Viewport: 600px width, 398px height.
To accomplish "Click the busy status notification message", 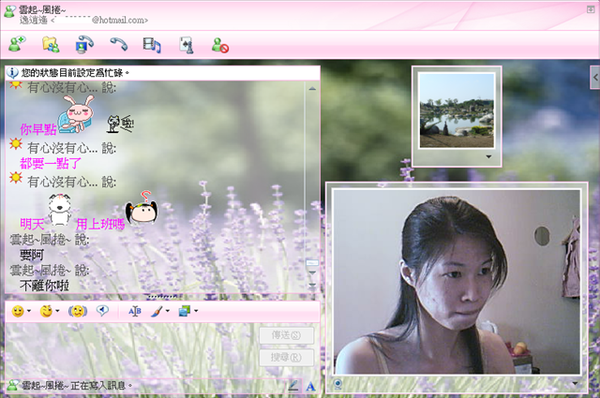I will coord(75,73).
